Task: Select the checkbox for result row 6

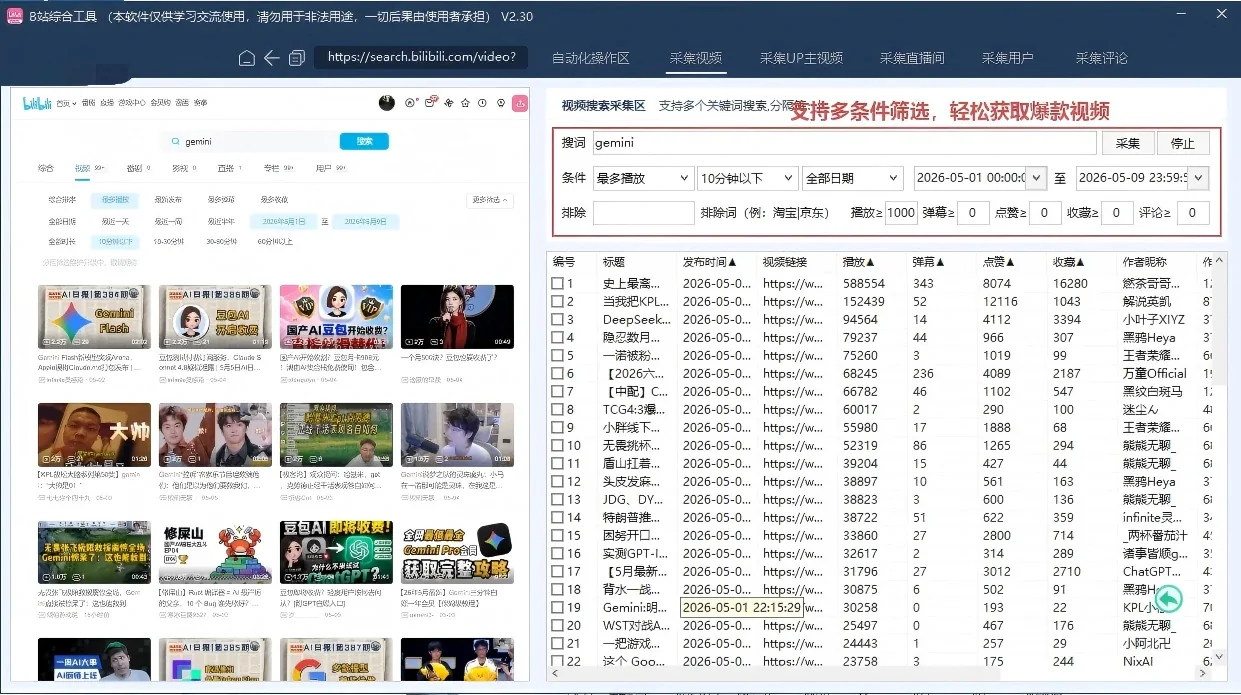Action: point(557,374)
